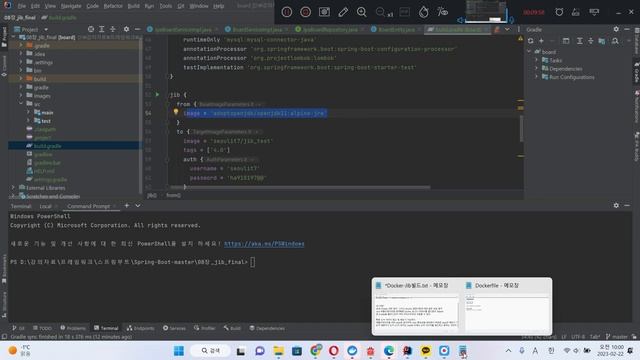Expand the build folder in project tree
Image resolution: width=640 pixels, height=360 pixels.
[21, 79]
